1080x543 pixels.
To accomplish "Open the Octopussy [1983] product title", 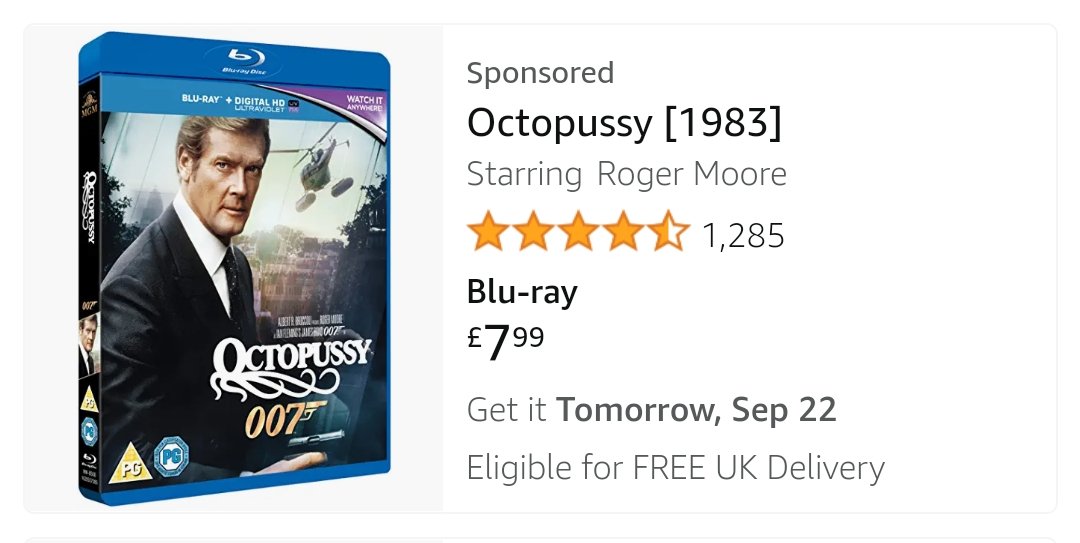I will pos(624,123).
